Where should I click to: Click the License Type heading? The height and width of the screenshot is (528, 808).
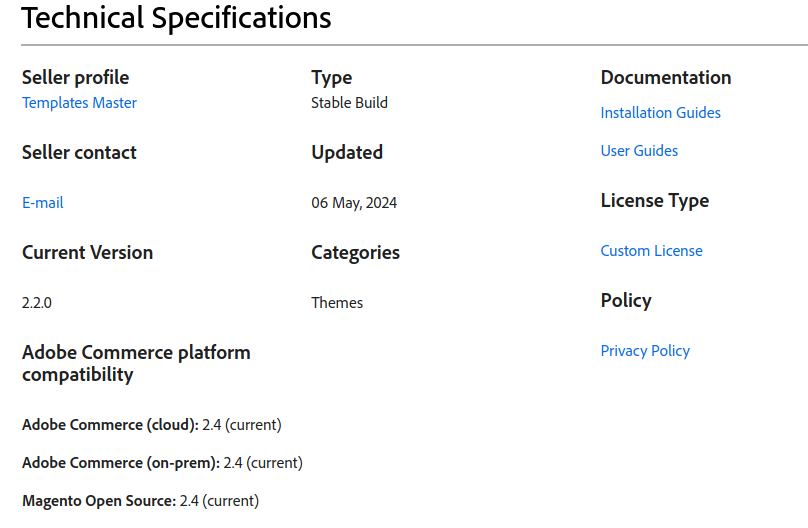[x=654, y=201]
